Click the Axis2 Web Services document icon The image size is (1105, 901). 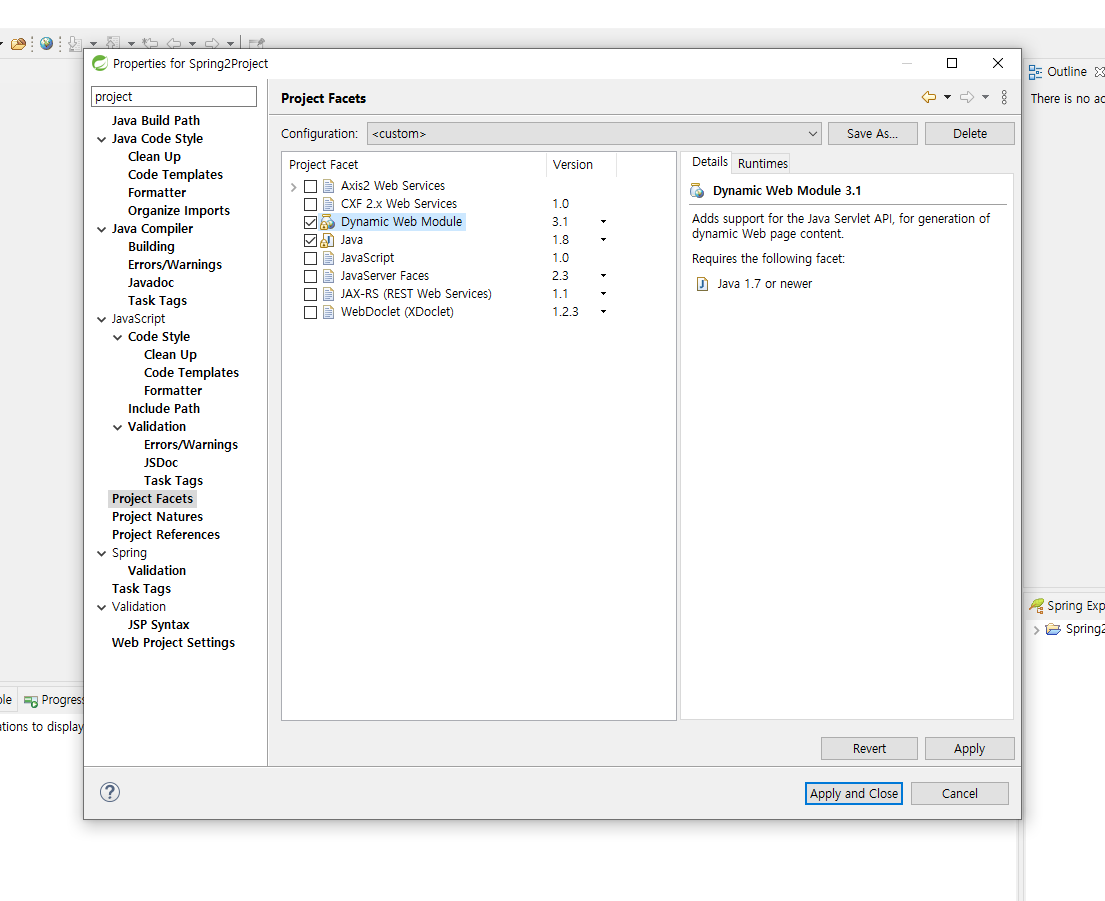[328, 186]
